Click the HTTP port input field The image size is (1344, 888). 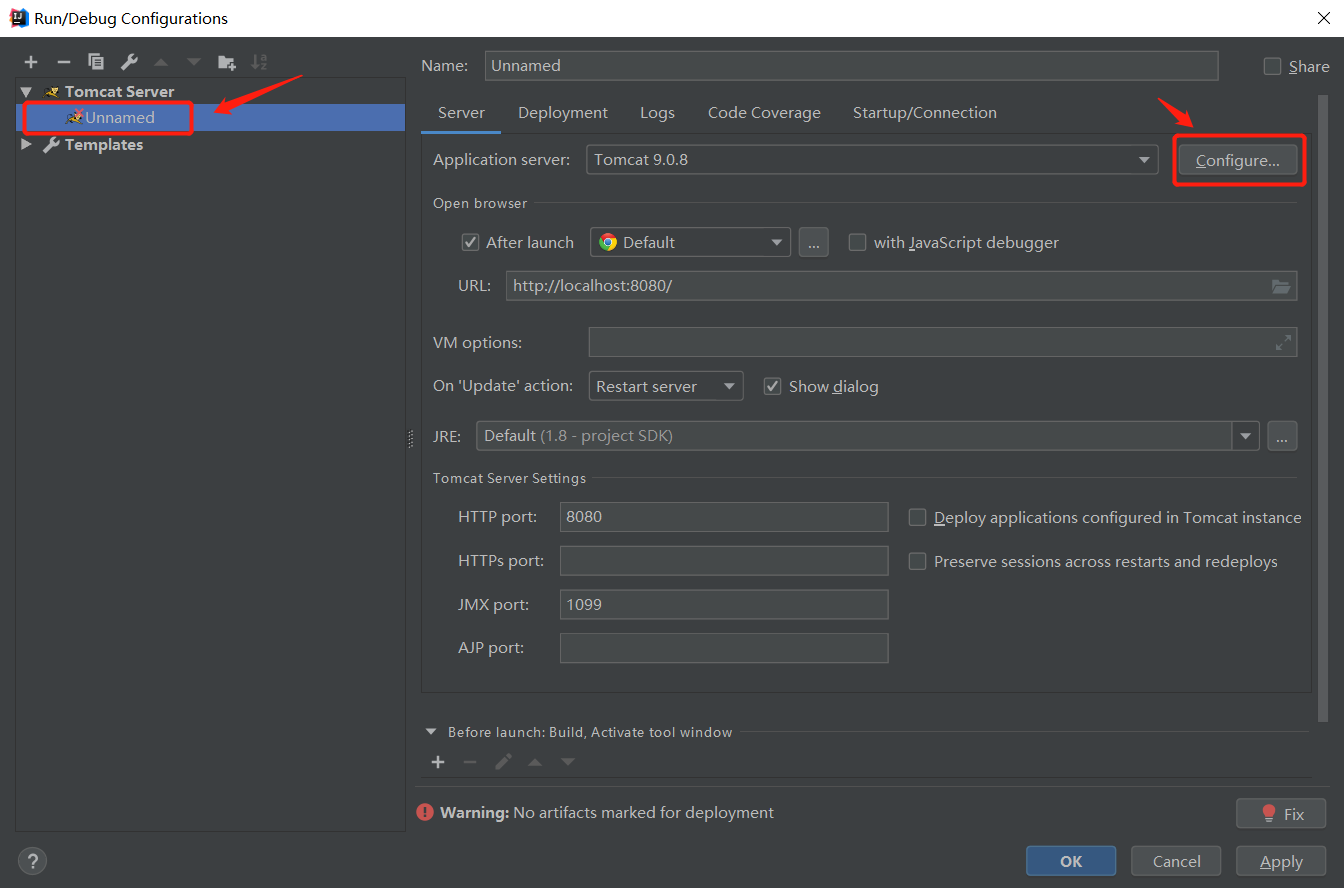[x=724, y=517]
